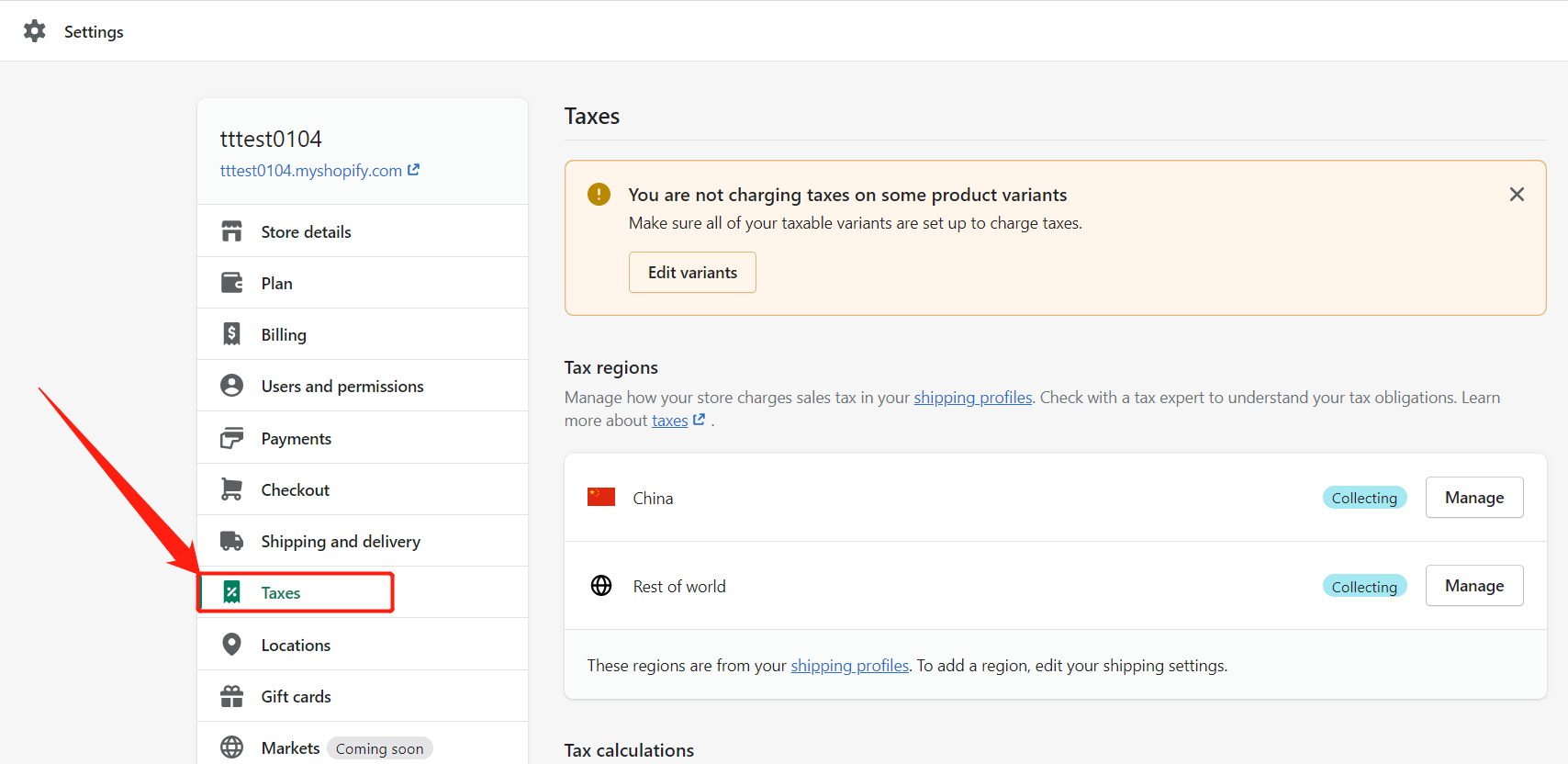Click the yellow warning icon in banner
The image size is (1568, 764).
[599, 195]
